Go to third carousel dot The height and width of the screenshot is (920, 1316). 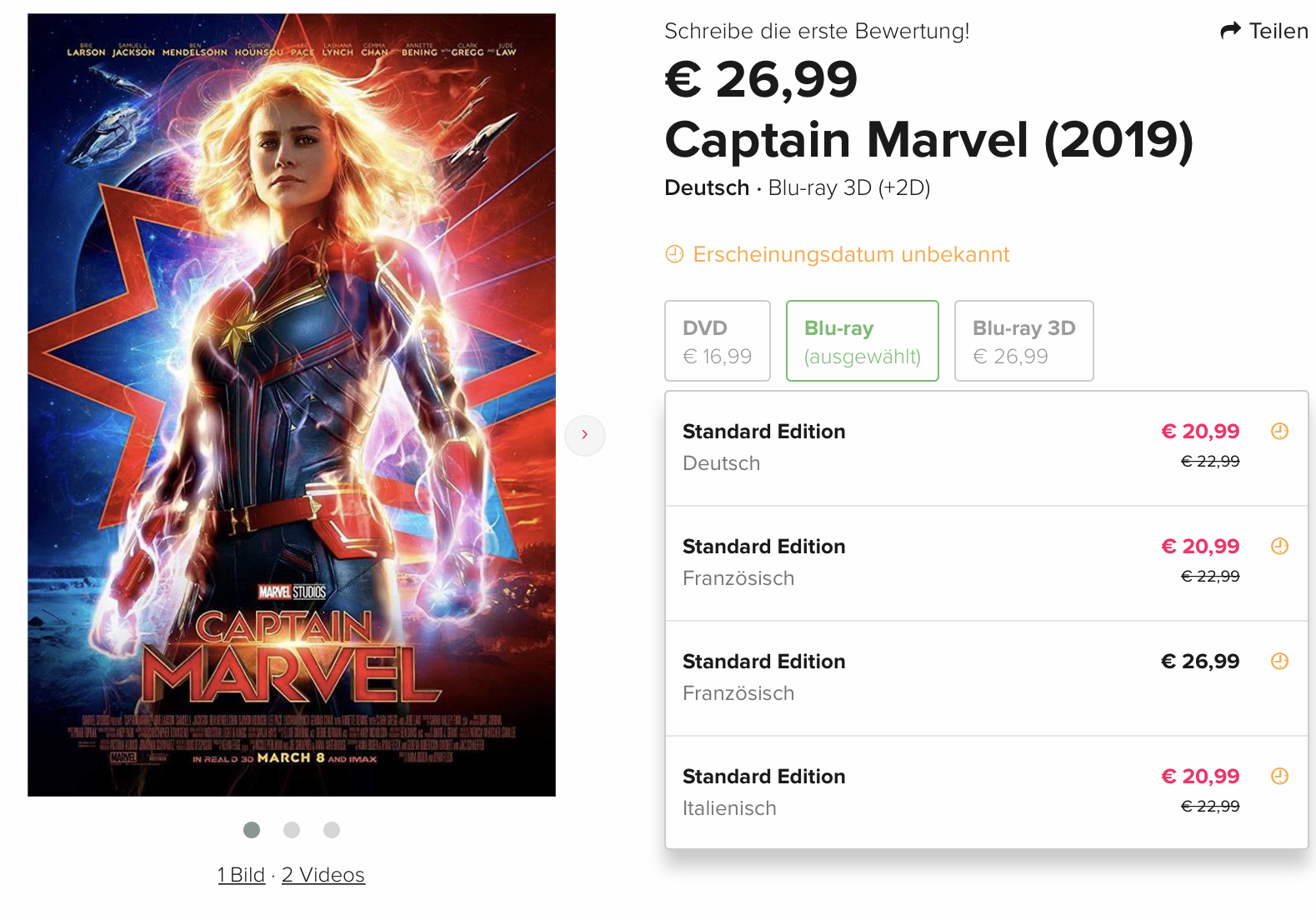(x=332, y=830)
